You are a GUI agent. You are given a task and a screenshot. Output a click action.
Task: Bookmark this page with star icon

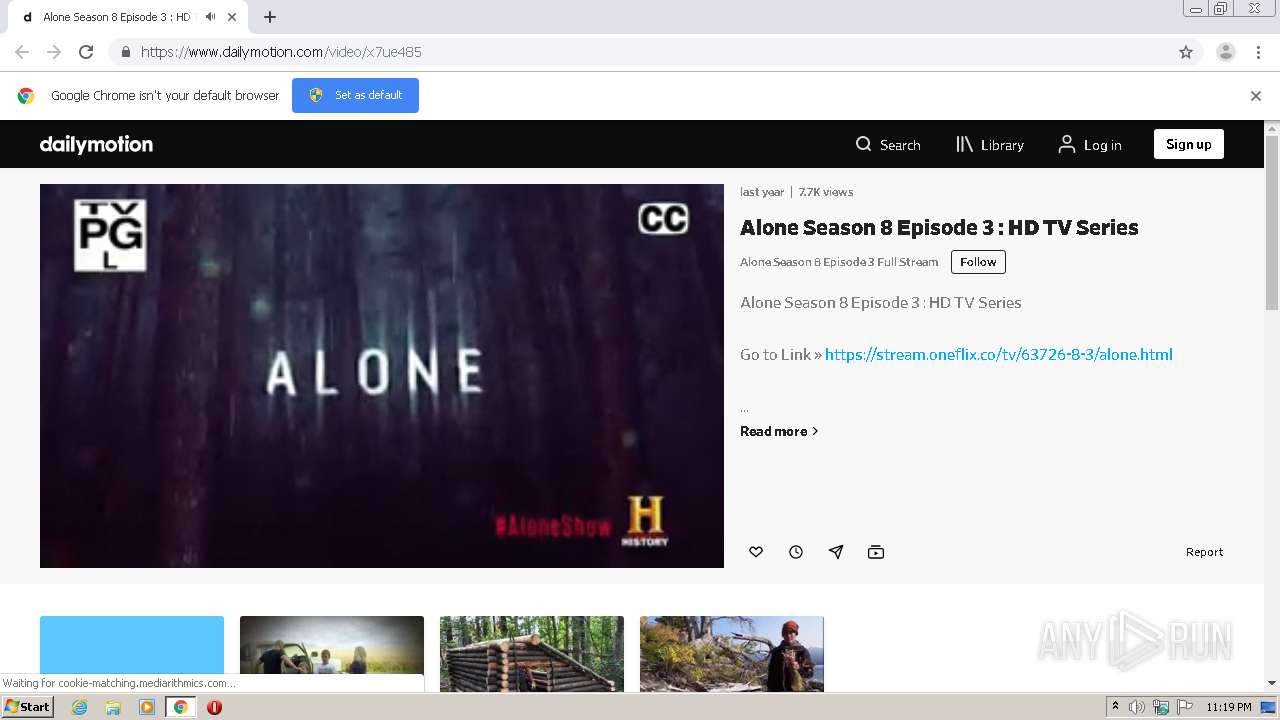point(1186,52)
